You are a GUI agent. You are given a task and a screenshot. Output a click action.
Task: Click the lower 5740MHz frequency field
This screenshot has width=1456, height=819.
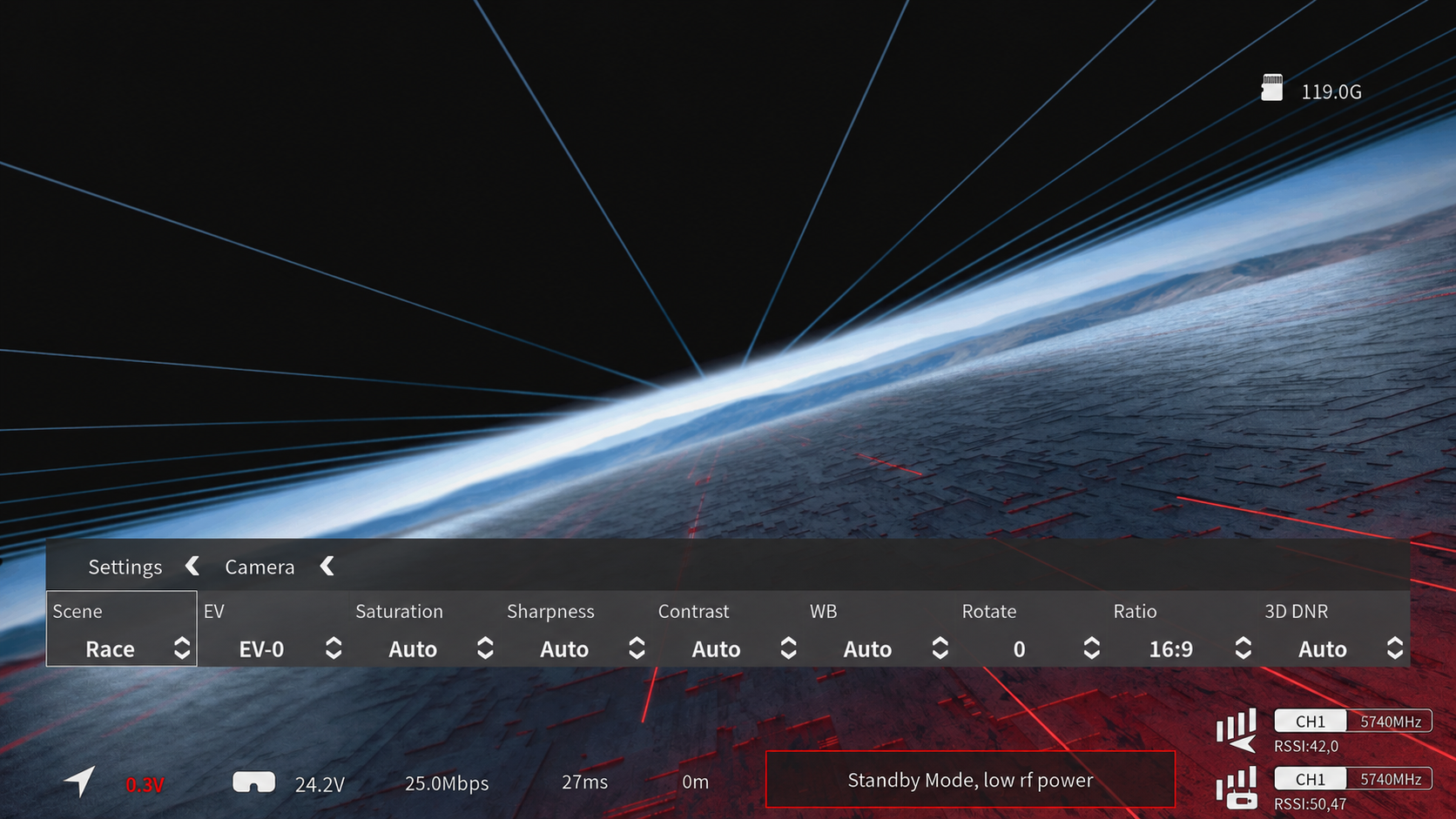(1390, 778)
